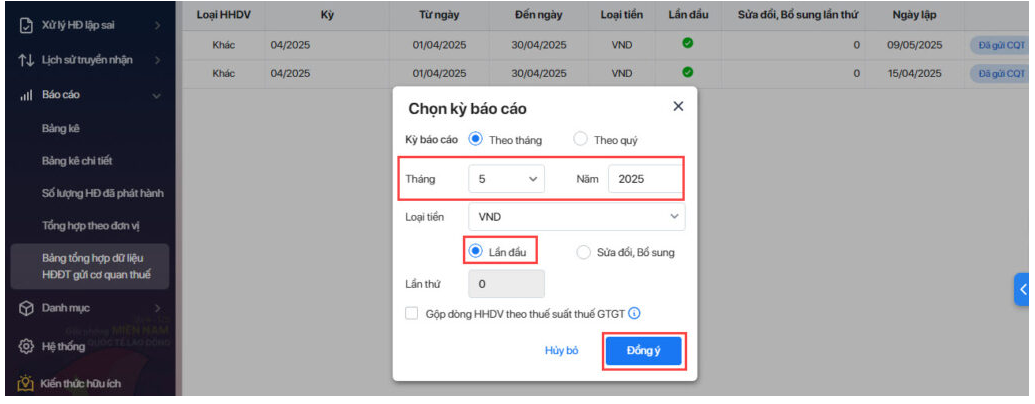This screenshot has width=1035, height=404.
Task: Close the Chọn kỳ báo cáo dialog
Action: [x=678, y=106]
